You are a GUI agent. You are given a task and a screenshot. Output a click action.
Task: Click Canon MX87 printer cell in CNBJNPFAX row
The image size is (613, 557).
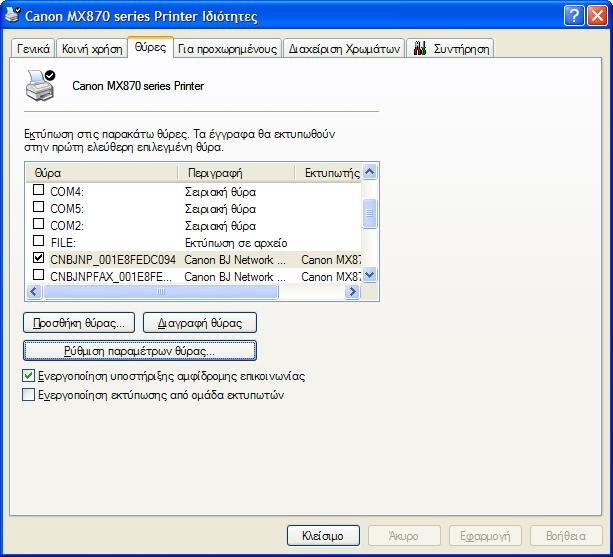click(331, 277)
